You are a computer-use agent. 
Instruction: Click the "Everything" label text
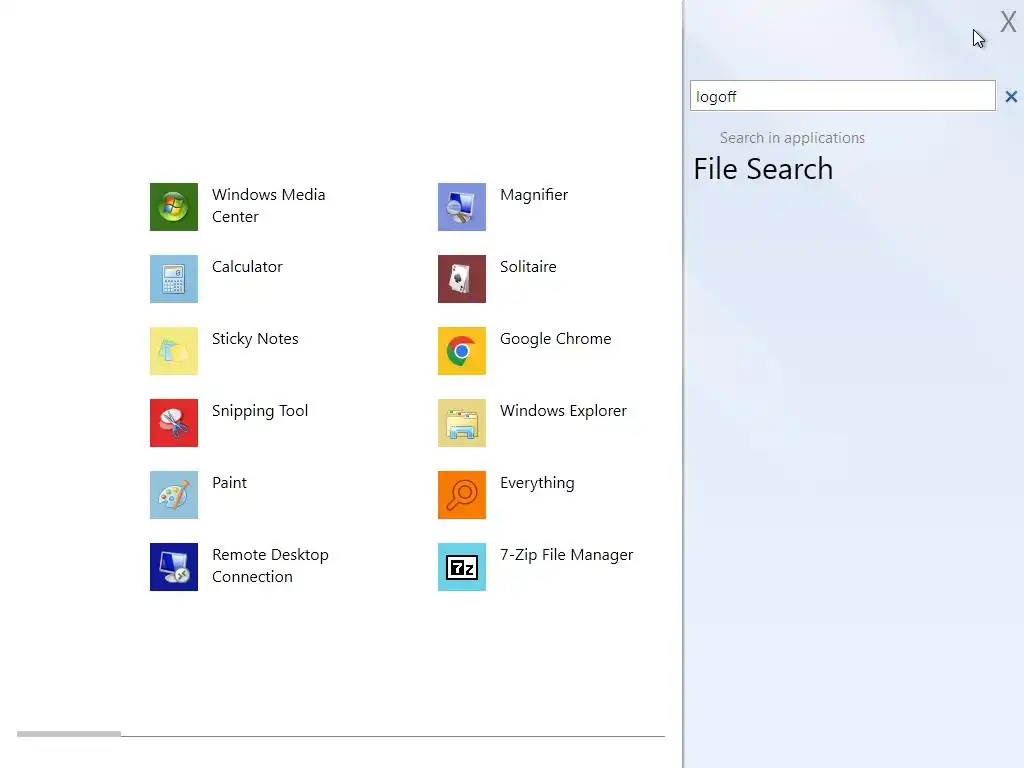(x=537, y=483)
